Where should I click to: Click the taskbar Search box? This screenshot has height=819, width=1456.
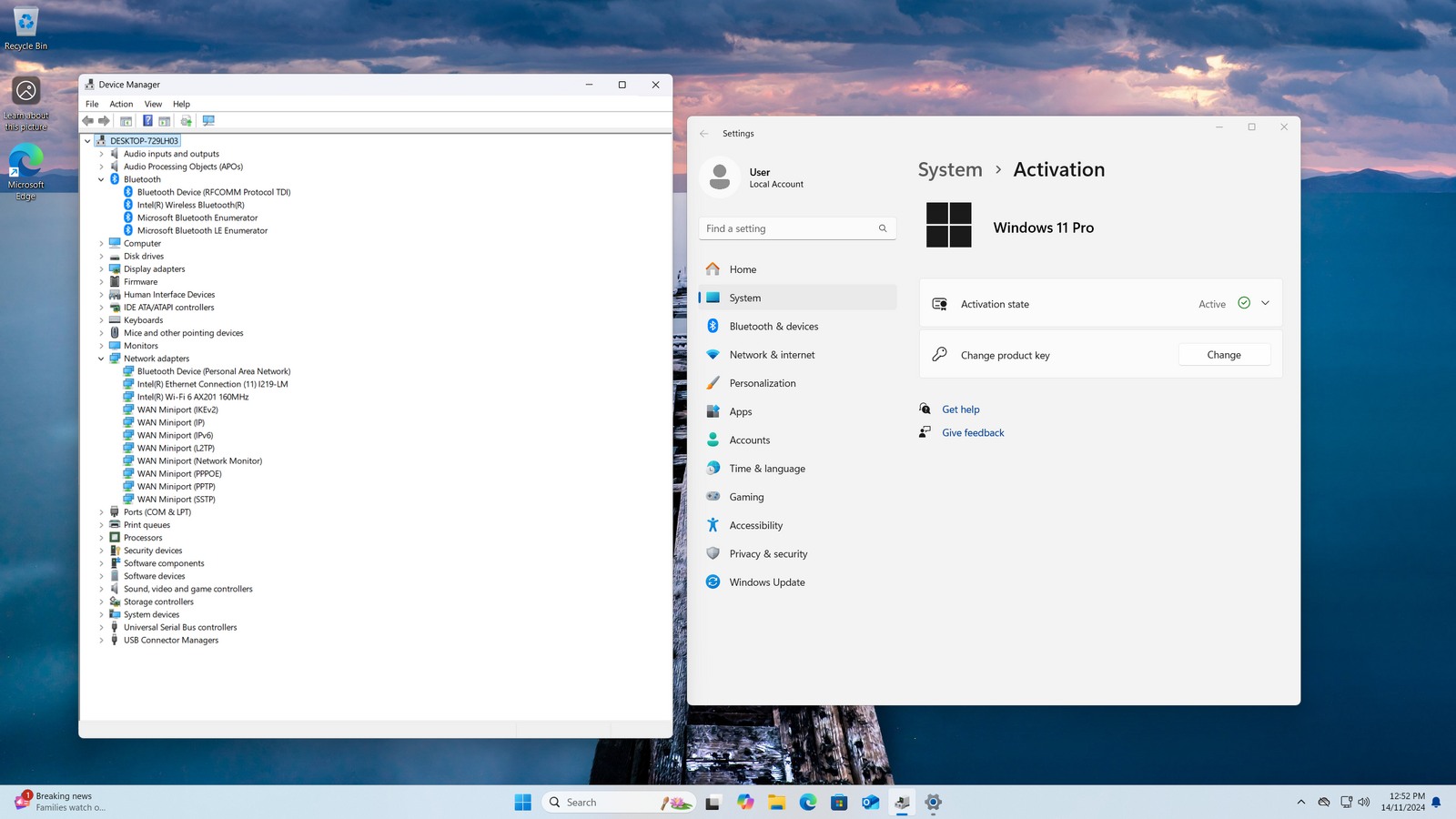point(619,802)
